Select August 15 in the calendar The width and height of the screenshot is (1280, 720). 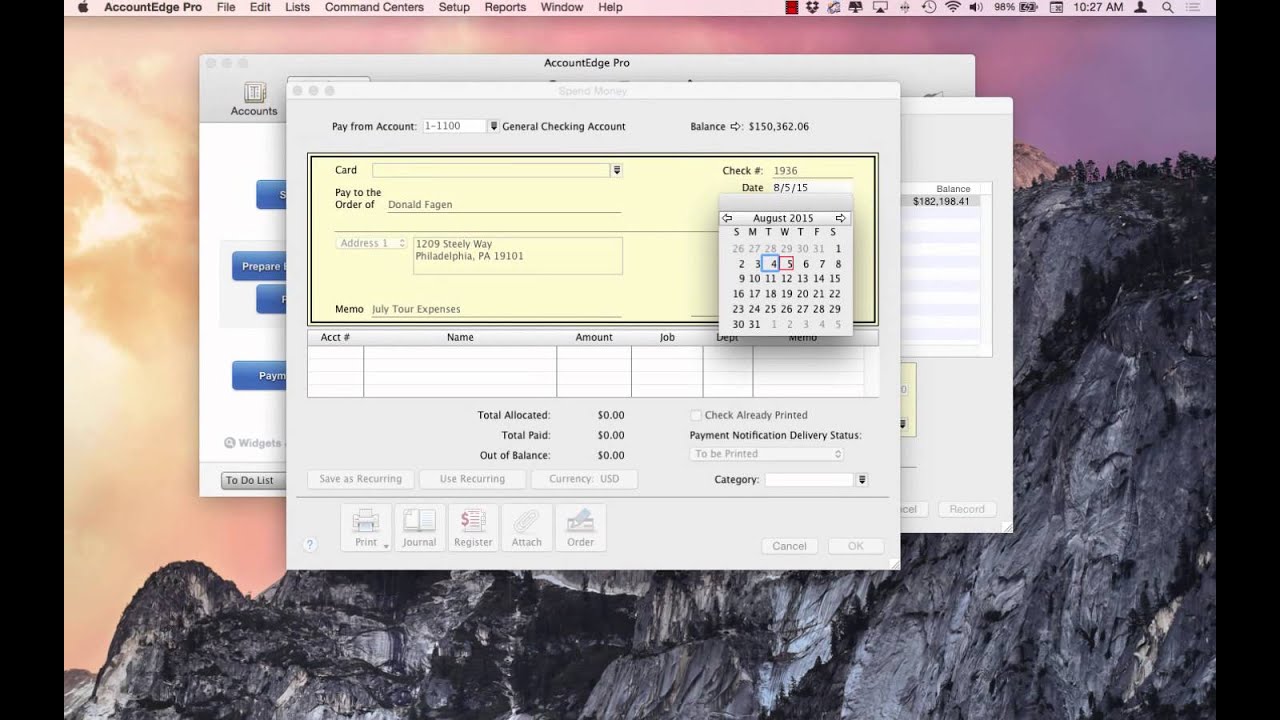[835, 279]
